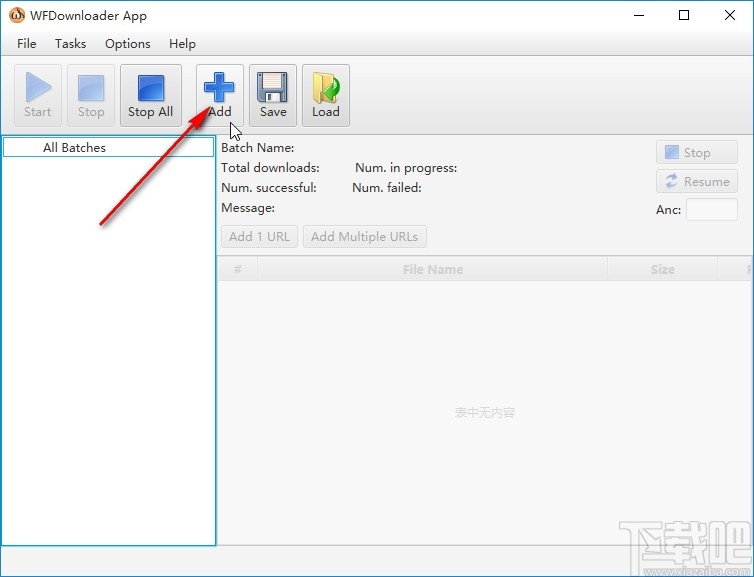Click the Add Multiple URLs button
The width and height of the screenshot is (754, 577).
click(x=364, y=237)
